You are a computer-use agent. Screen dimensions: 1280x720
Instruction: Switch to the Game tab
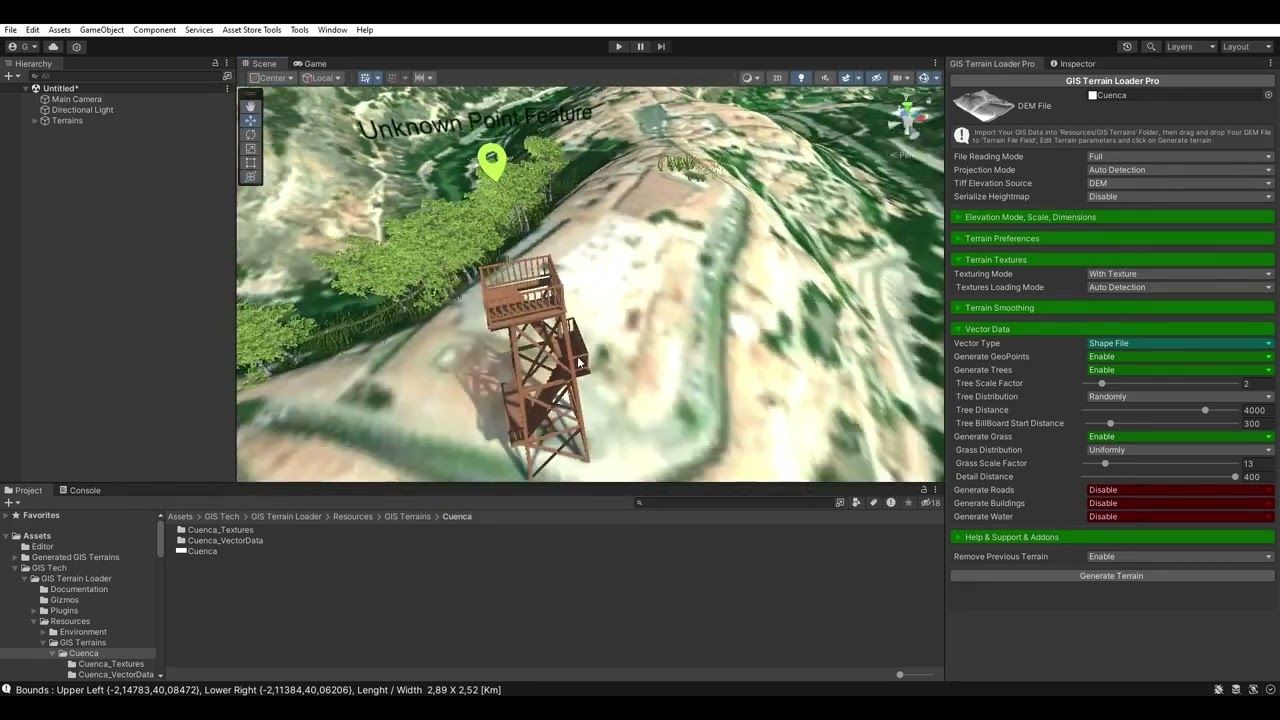(x=310, y=63)
